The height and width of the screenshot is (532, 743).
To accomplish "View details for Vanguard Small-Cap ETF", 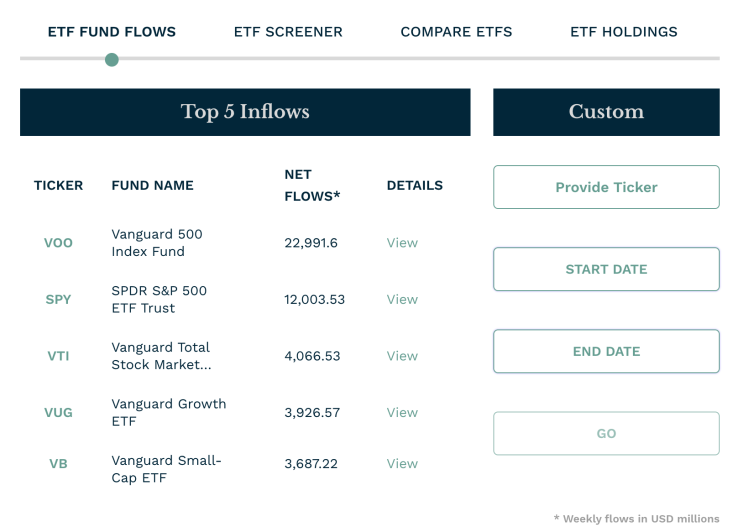I will (x=402, y=464).
